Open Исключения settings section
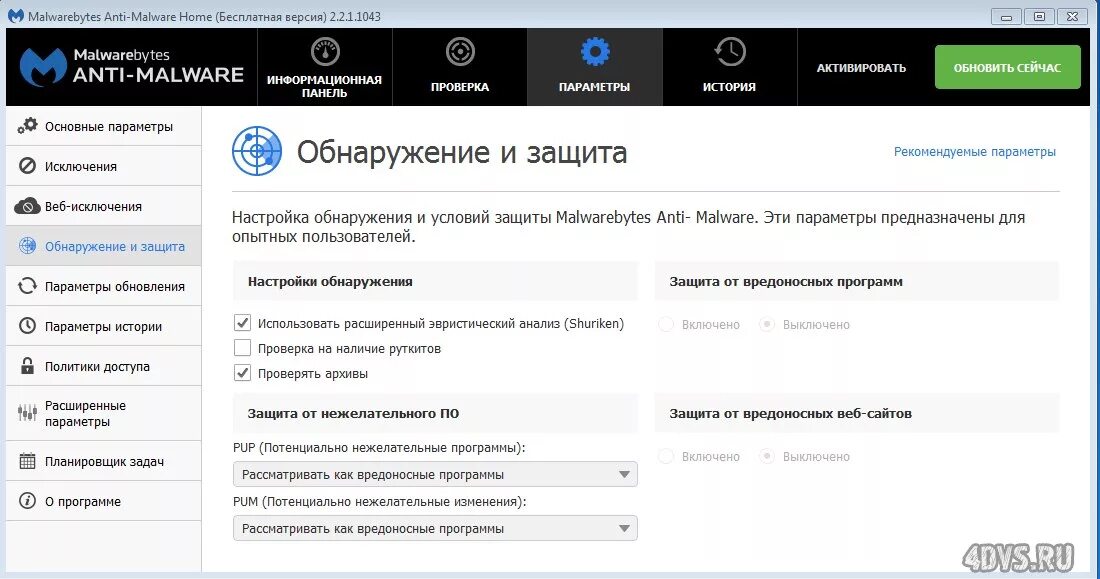 pyautogui.click(x=104, y=166)
